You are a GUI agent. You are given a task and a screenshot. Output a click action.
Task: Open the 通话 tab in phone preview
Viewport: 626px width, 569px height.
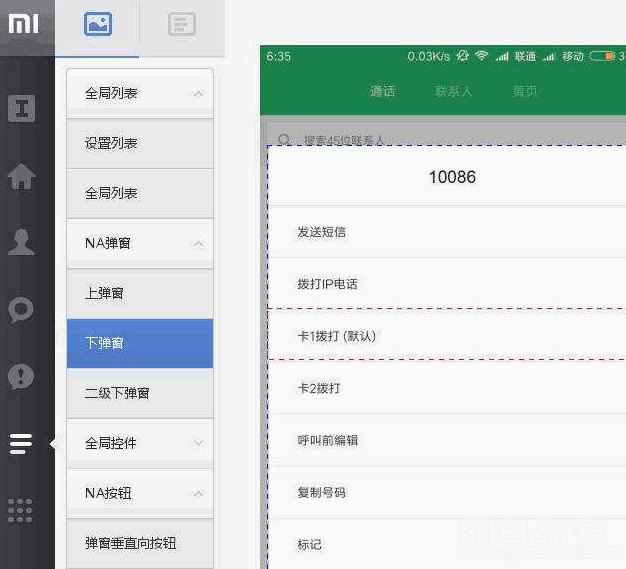(382, 91)
